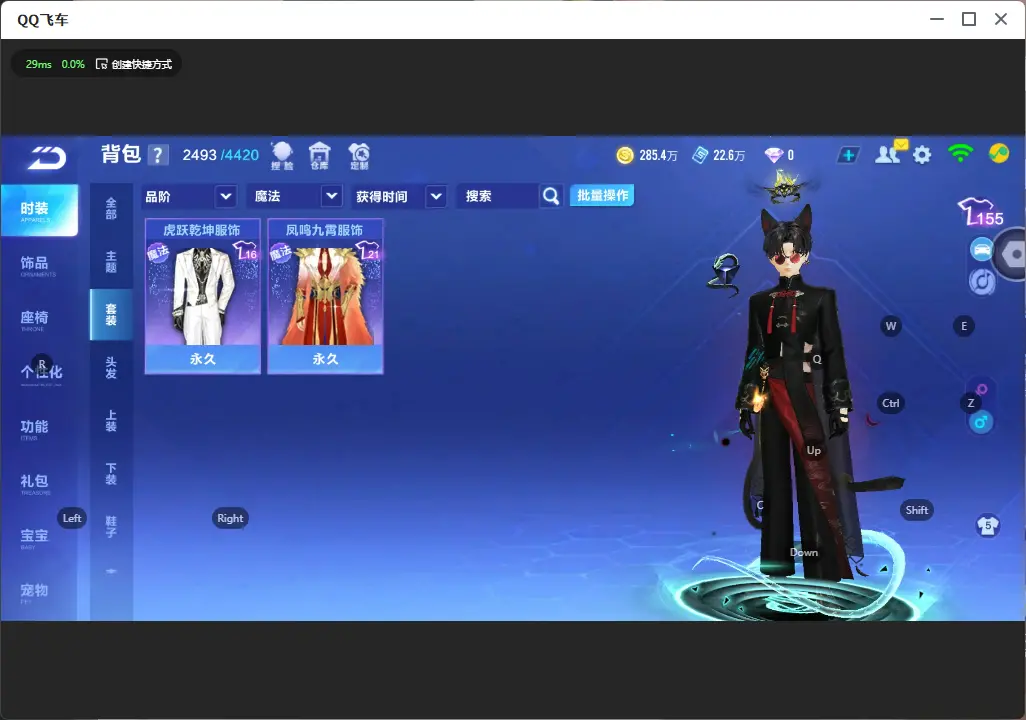This screenshot has height=720, width=1026.
Task: Run search with the magnifier icon
Action: [551, 196]
